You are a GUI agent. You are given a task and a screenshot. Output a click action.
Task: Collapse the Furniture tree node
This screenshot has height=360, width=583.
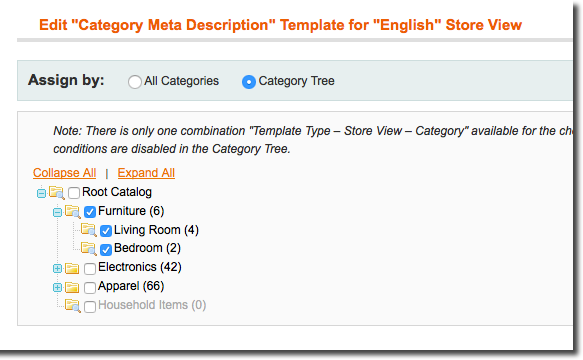click(x=57, y=212)
